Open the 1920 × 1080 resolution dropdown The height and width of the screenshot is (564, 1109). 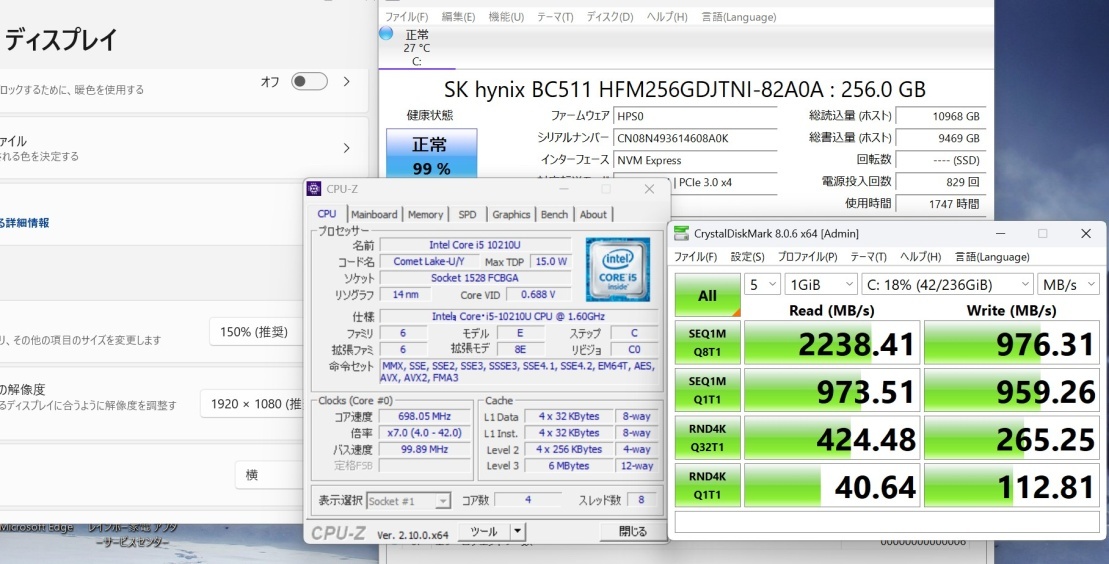coord(252,404)
